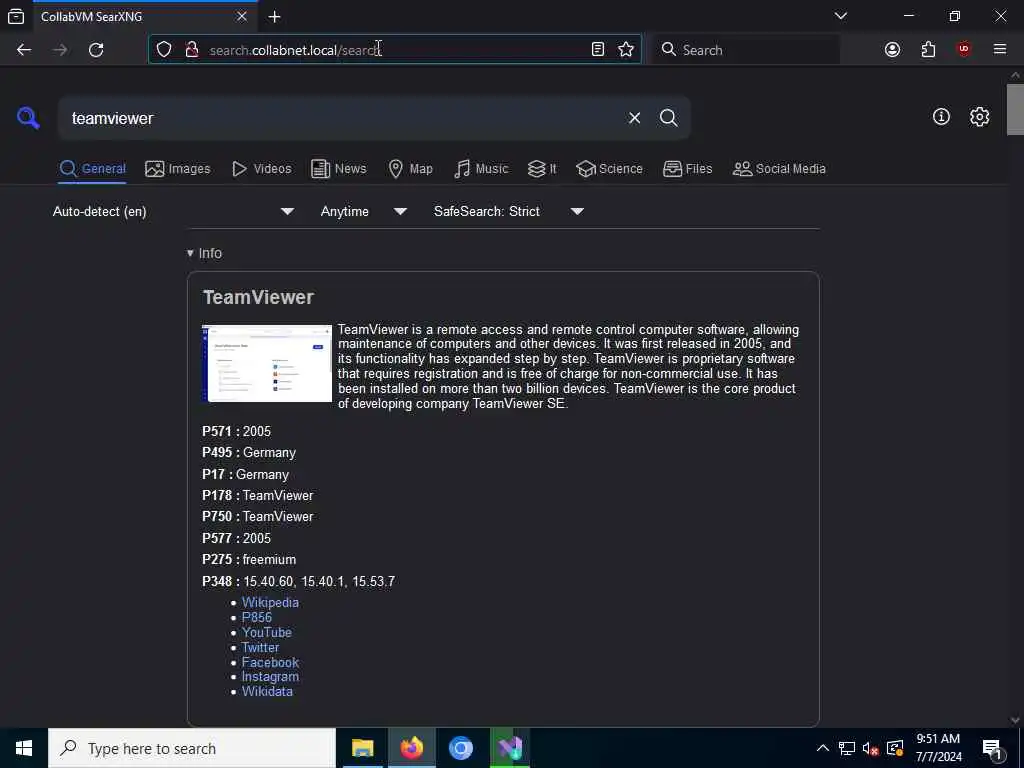Open the Firefox account icon
The image size is (1024, 768).
point(892,50)
